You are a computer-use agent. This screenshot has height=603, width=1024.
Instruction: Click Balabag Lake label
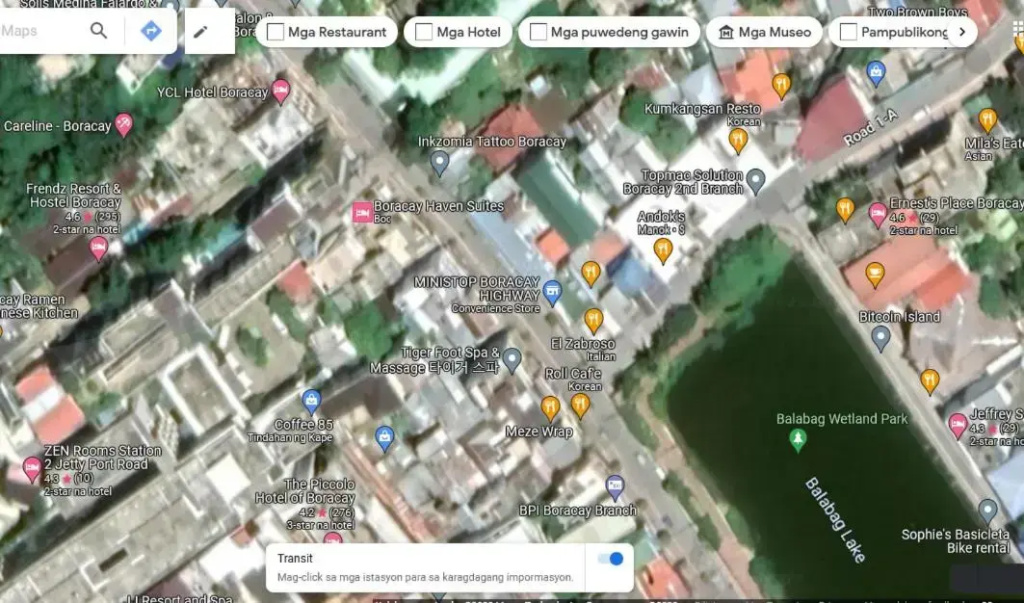pyautogui.click(x=835, y=520)
